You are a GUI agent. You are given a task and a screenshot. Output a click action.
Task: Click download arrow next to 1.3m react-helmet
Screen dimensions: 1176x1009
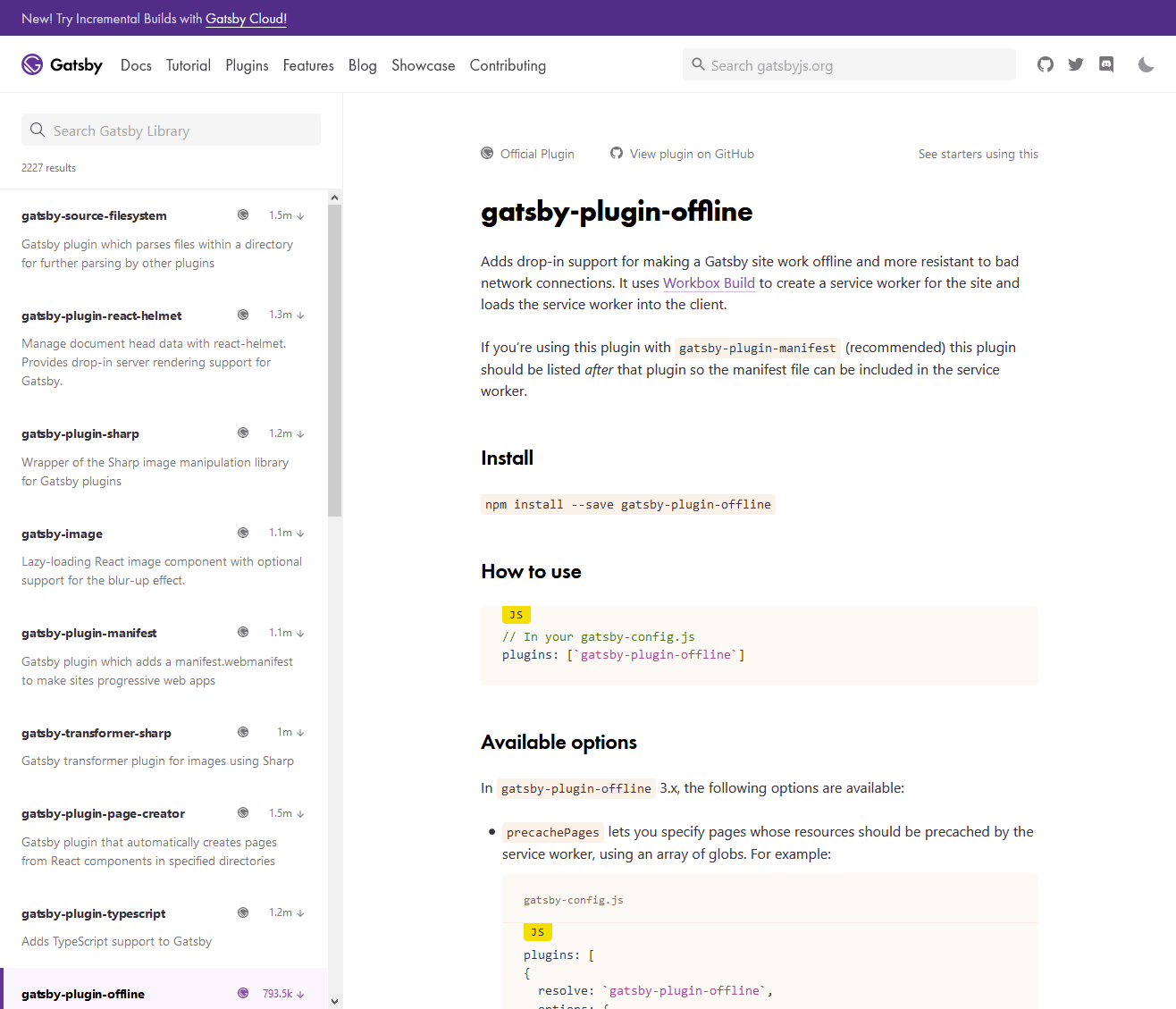pyautogui.click(x=300, y=315)
